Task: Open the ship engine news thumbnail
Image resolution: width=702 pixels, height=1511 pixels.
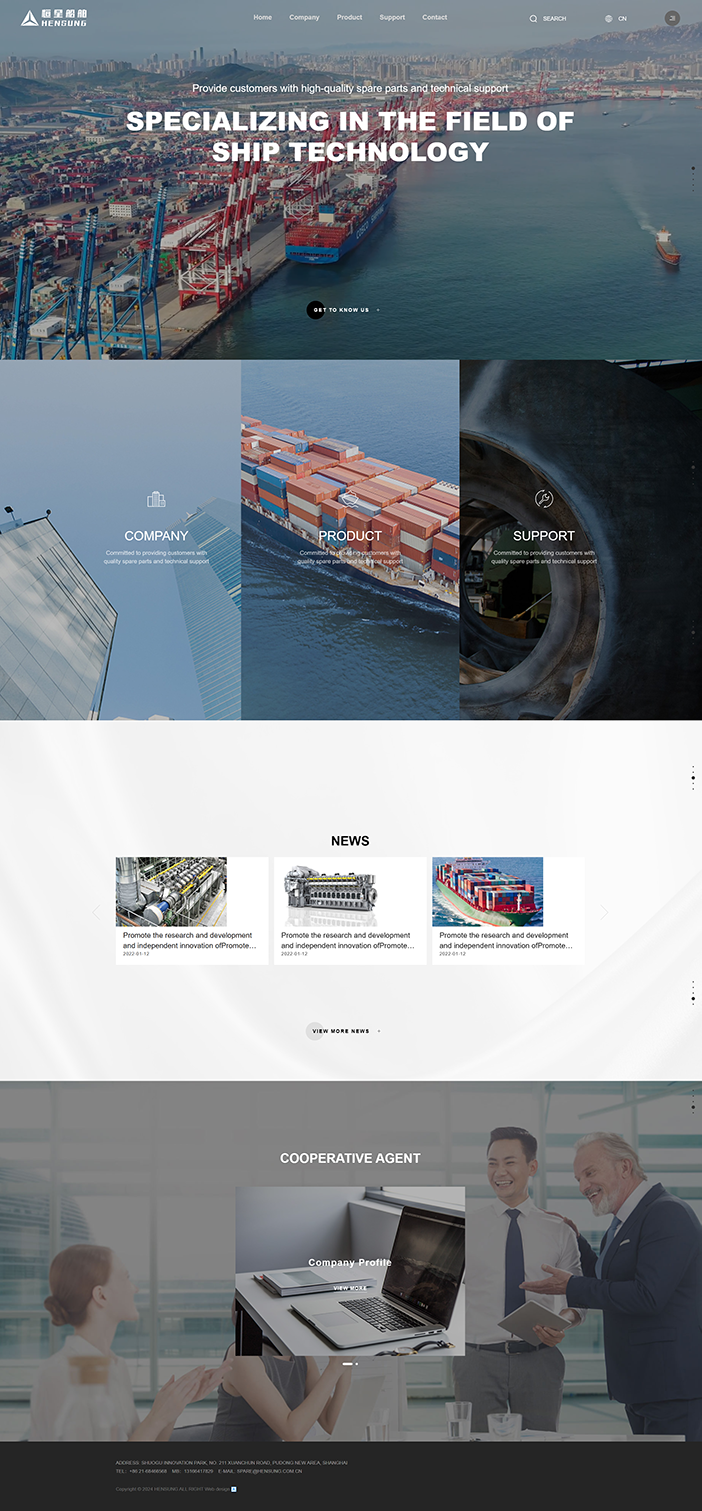Action: pyautogui.click(x=329, y=892)
